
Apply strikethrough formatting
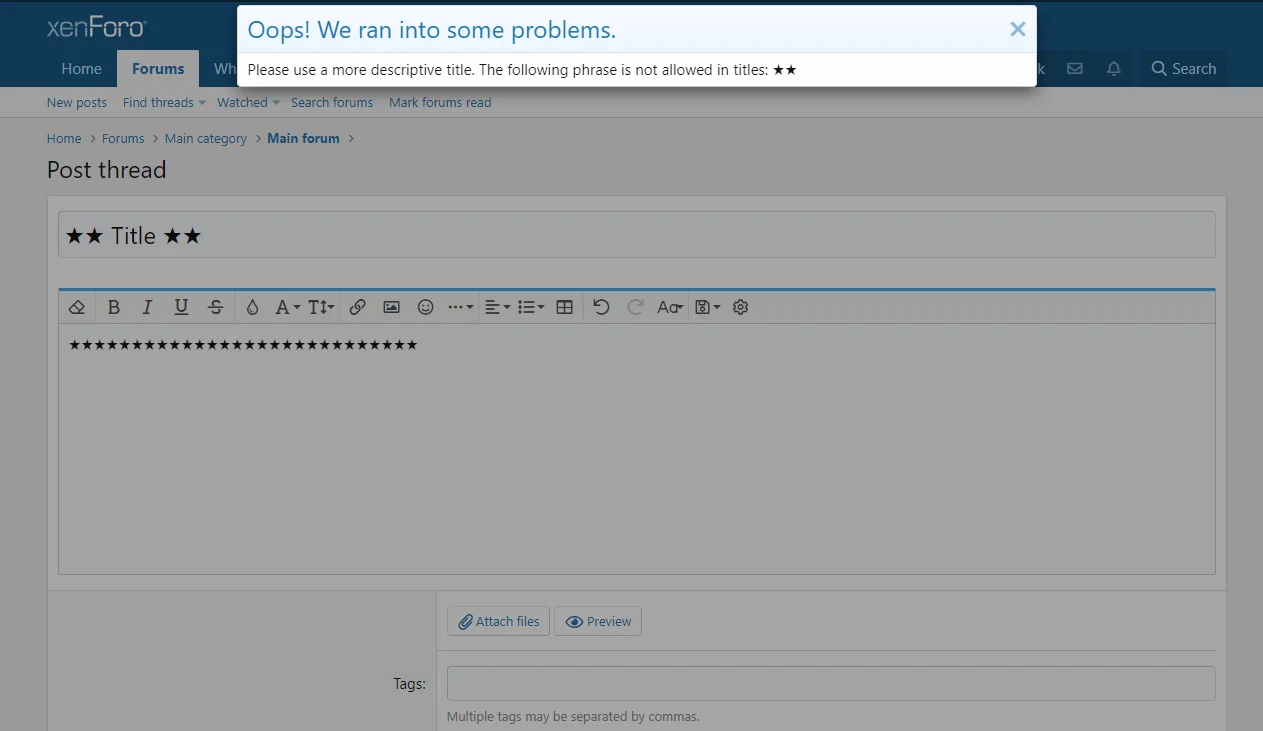coord(215,308)
